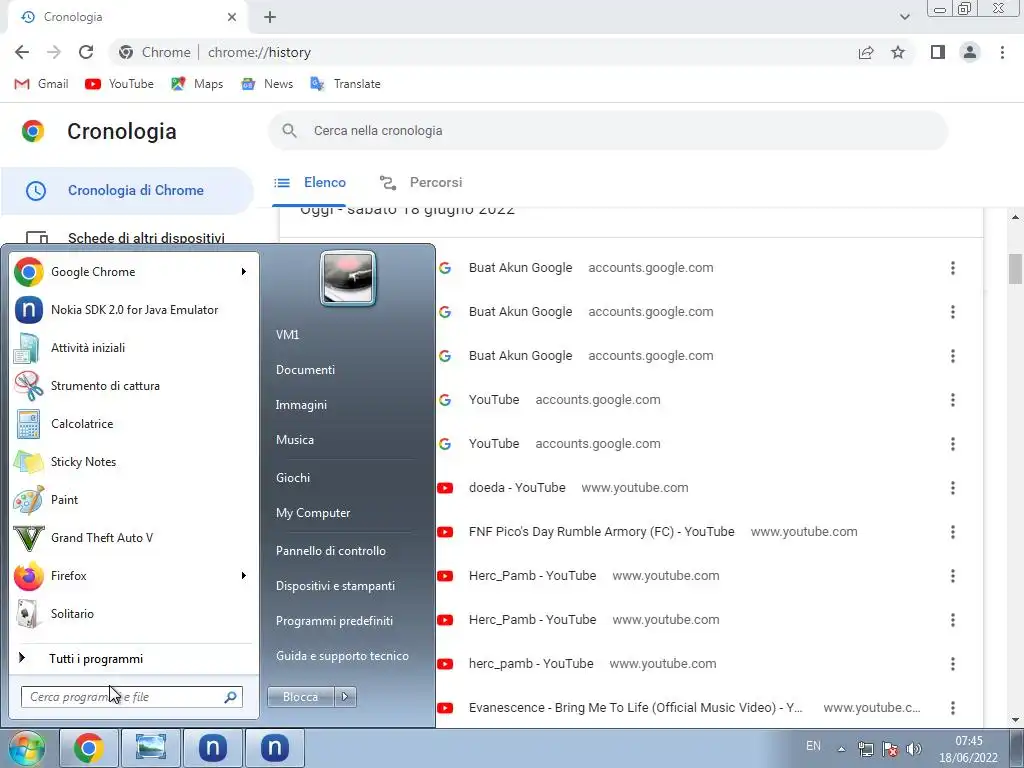Click the history page vertical scrollbar thumb
The image size is (1024, 768).
[1015, 268]
